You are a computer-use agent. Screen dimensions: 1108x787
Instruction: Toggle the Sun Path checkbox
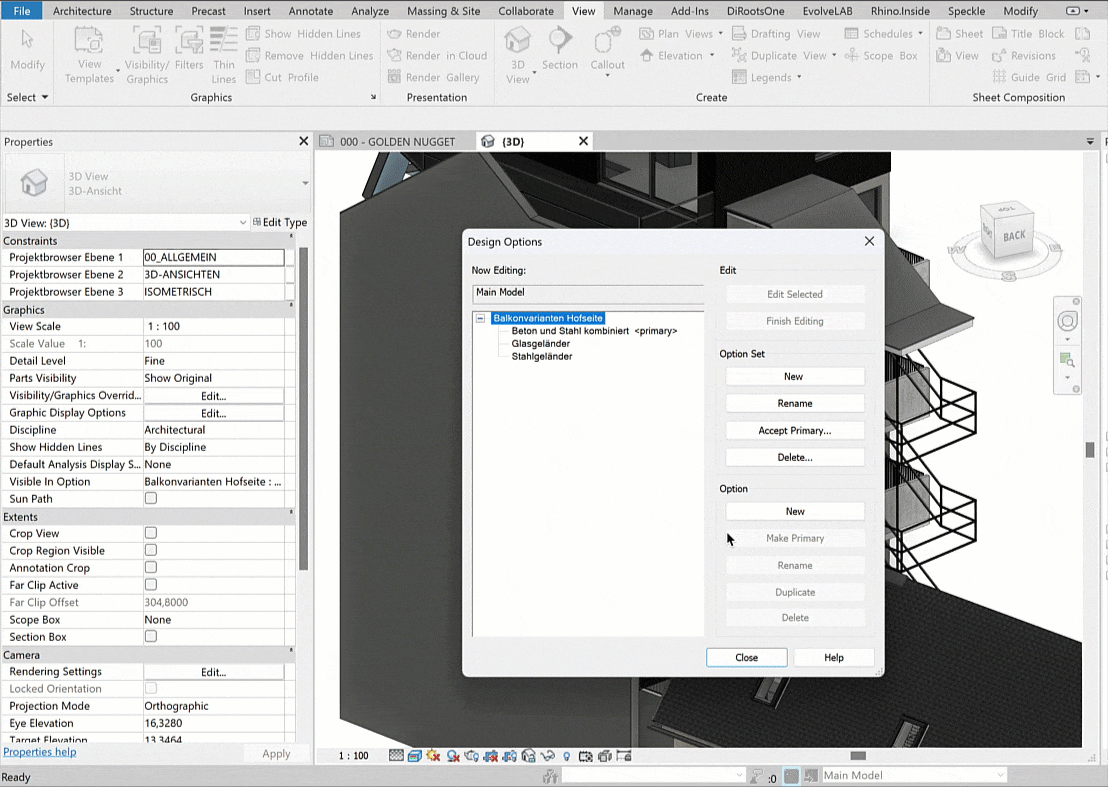coord(151,499)
